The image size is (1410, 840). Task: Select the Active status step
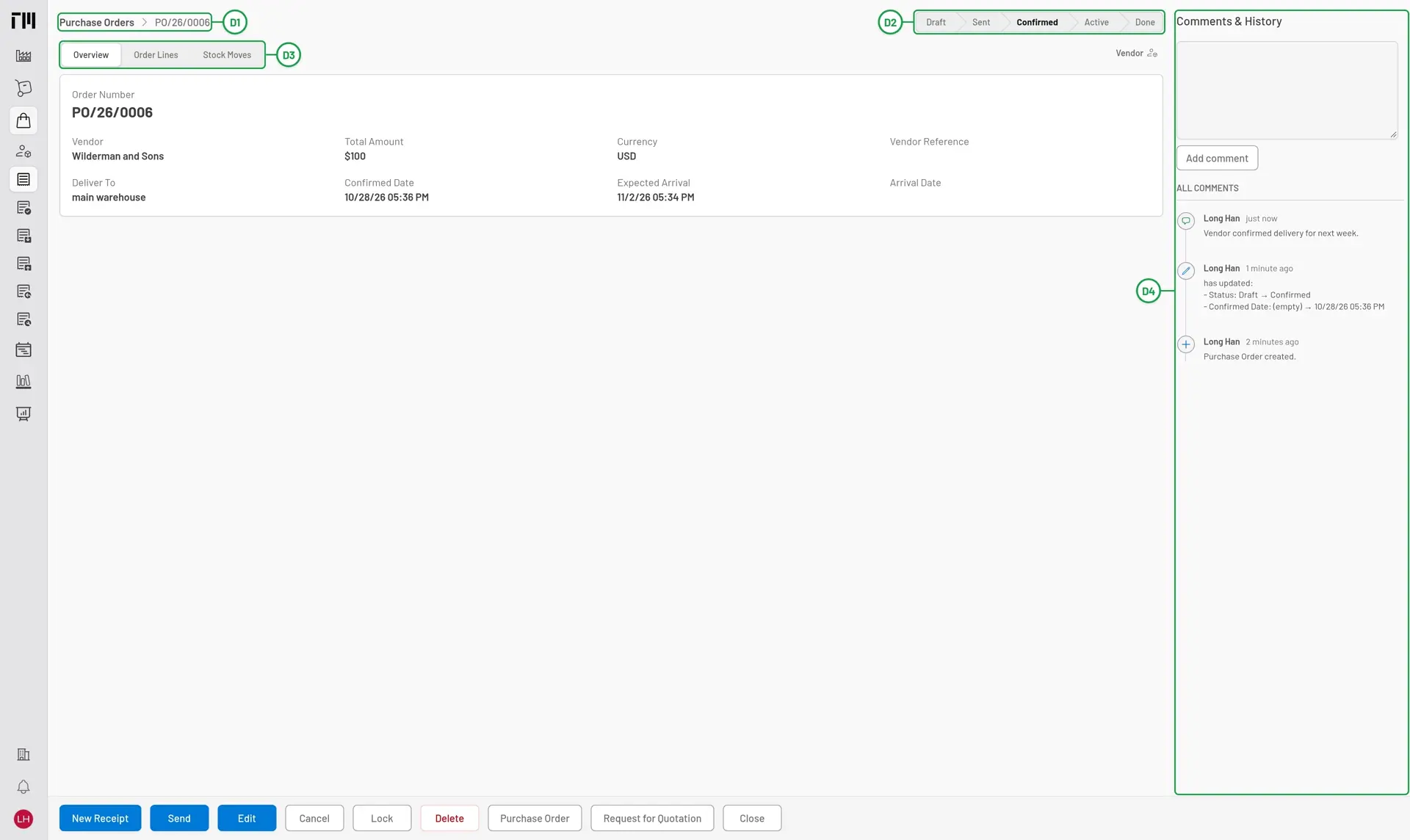click(1096, 22)
